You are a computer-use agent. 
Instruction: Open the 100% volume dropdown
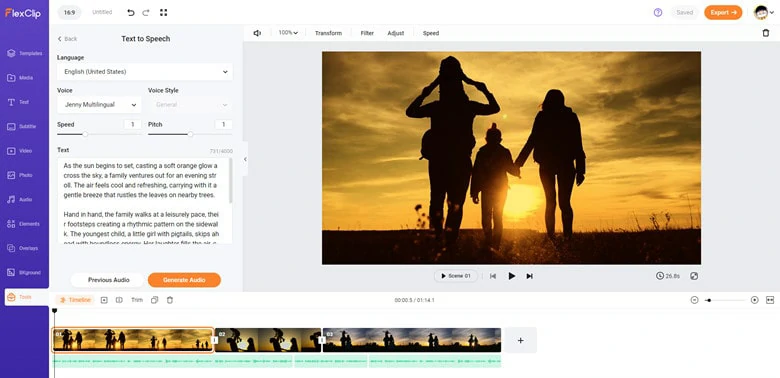(288, 33)
